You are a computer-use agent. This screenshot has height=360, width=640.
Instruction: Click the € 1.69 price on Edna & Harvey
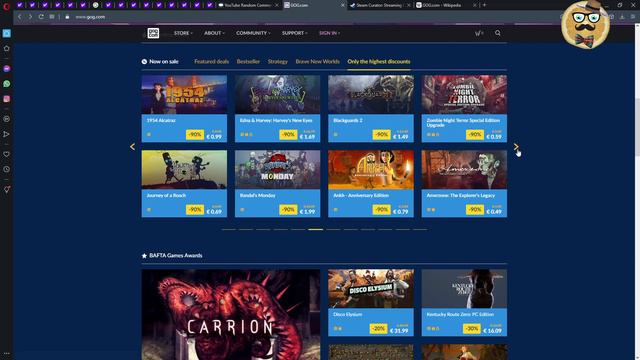coord(307,137)
